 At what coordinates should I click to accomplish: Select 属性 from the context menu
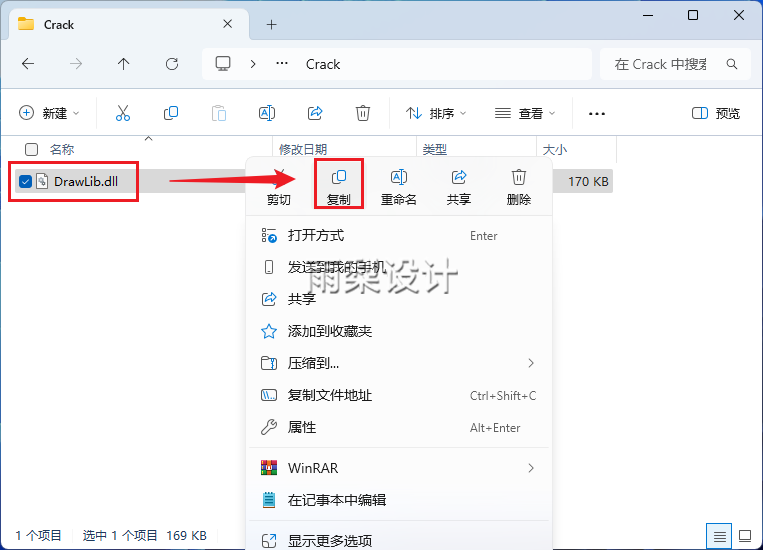pos(399,427)
